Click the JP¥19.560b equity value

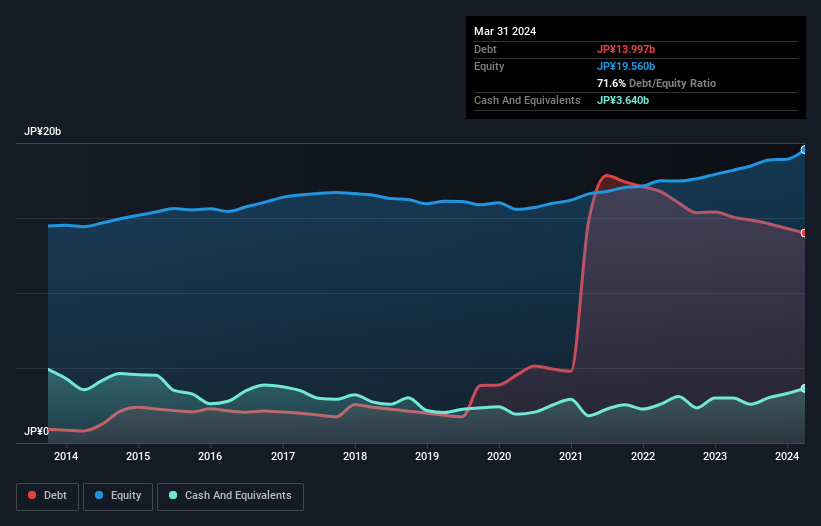click(x=626, y=66)
